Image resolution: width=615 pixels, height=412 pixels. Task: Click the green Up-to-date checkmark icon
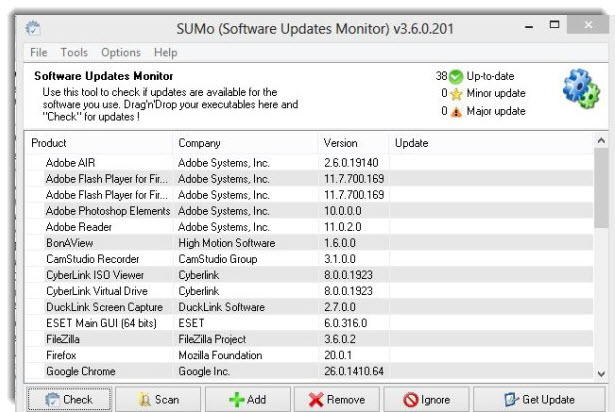point(456,77)
